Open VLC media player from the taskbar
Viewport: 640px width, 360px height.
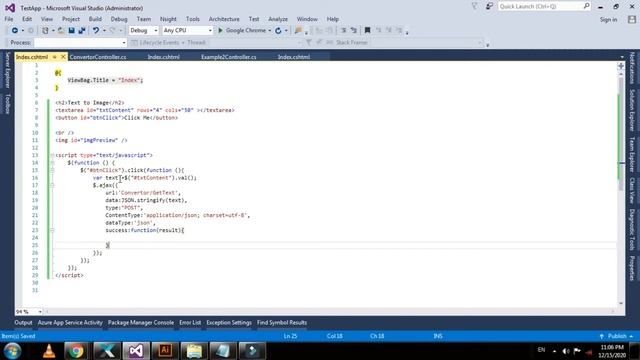(x=49, y=351)
